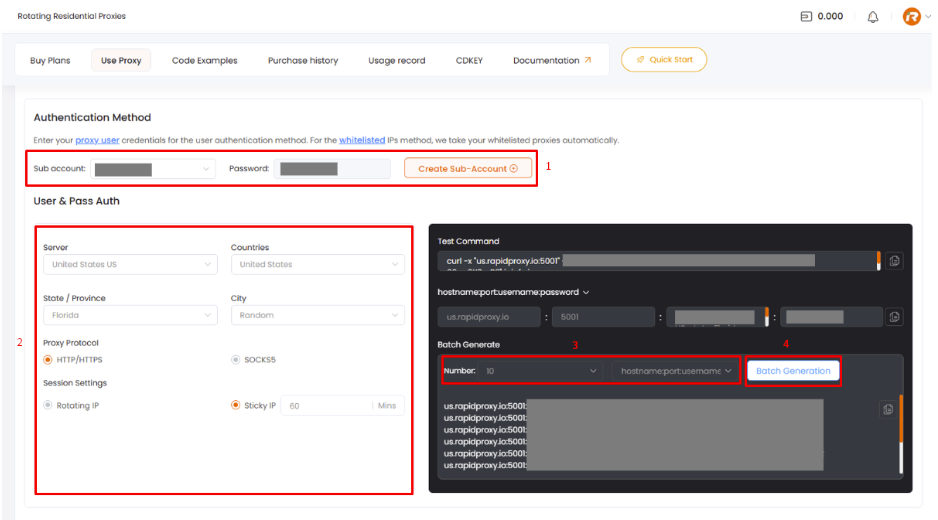The image size is (938, 520).
Task: Open the Code Examples tab
Action: 205,60
